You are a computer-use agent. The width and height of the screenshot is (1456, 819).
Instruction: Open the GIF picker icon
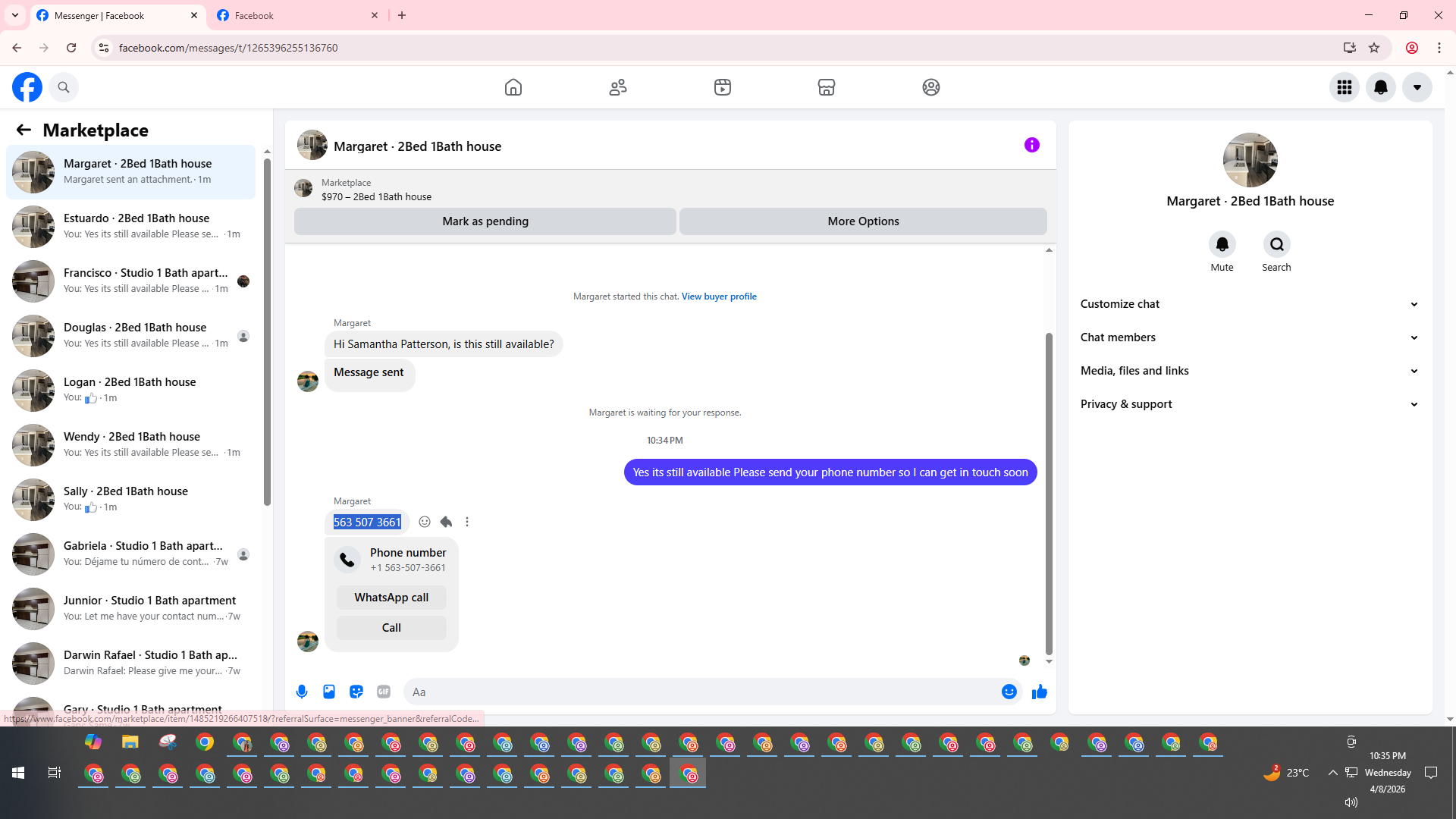tap(384, 692)
